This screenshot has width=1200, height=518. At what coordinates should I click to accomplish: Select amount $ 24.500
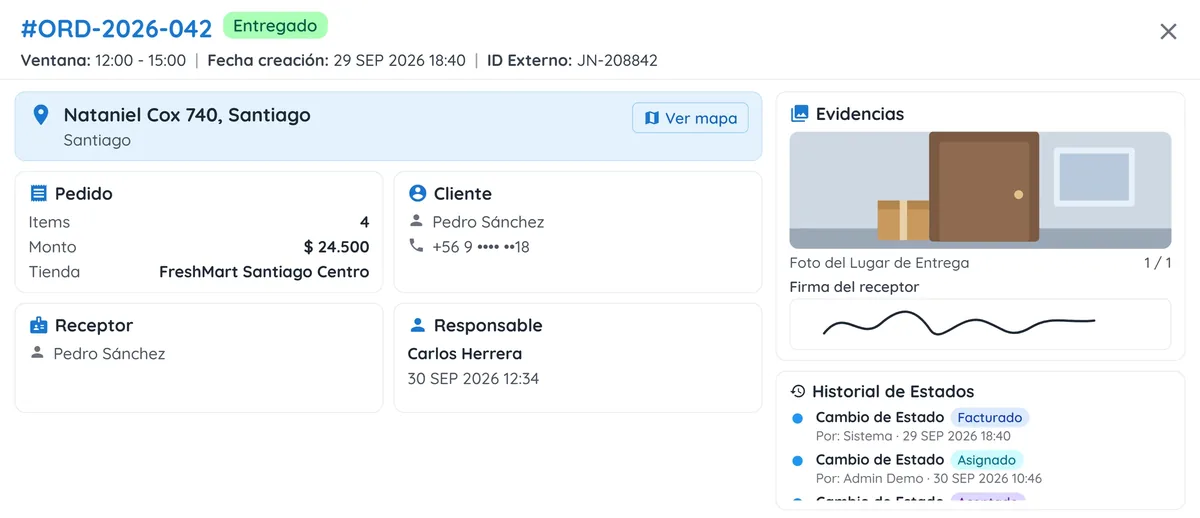(x=336, y=247)
